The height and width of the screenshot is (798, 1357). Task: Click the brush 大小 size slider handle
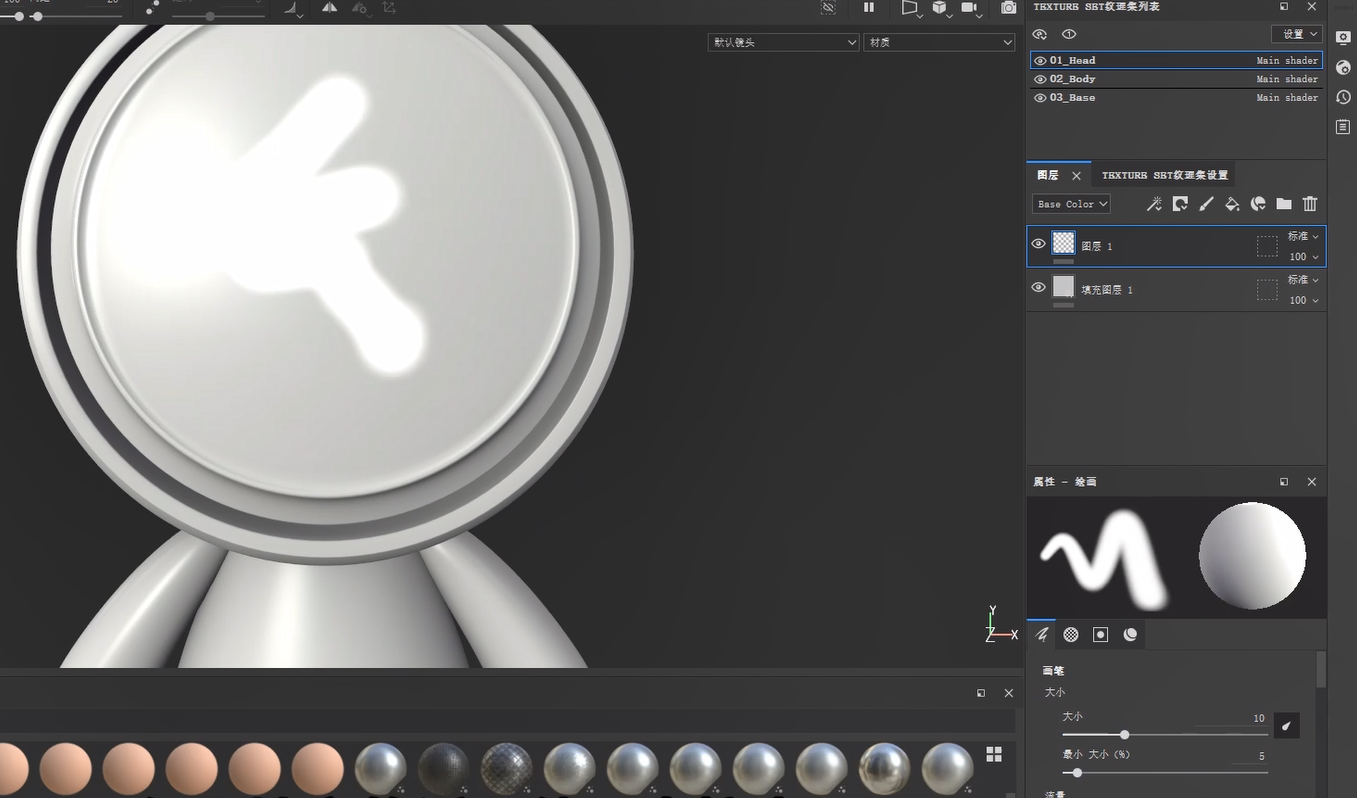(1125, 735)
